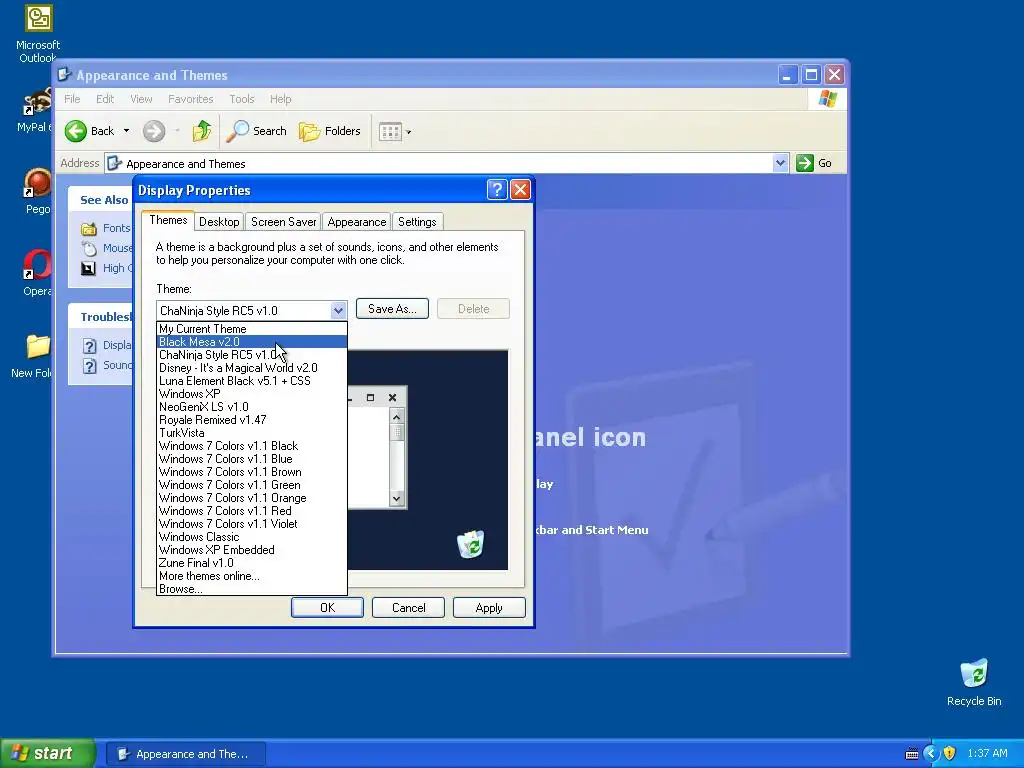Click the Sound troubleshooter question icon
This screenshot has width=1024, height=768.
click(x=89, y=366)
